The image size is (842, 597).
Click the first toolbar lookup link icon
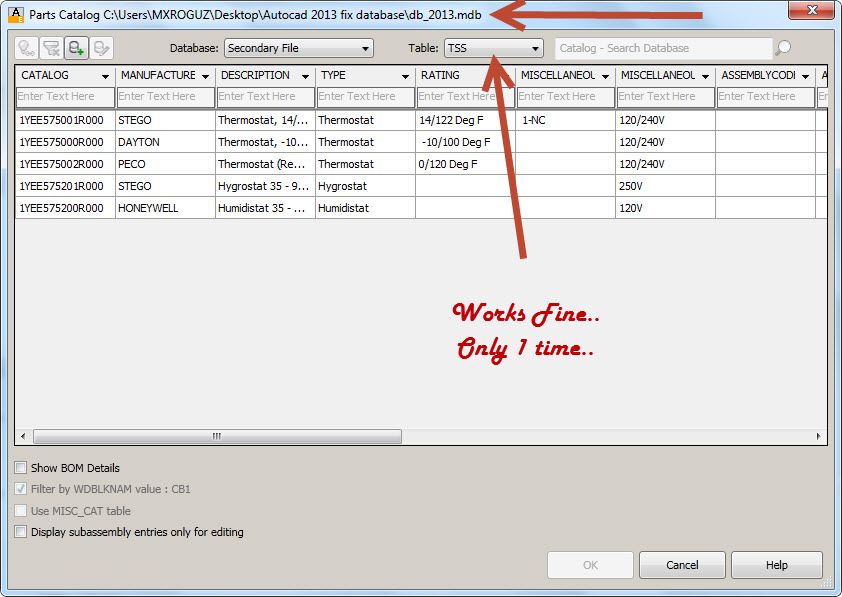pyautogui.click(x=27, y=48)
